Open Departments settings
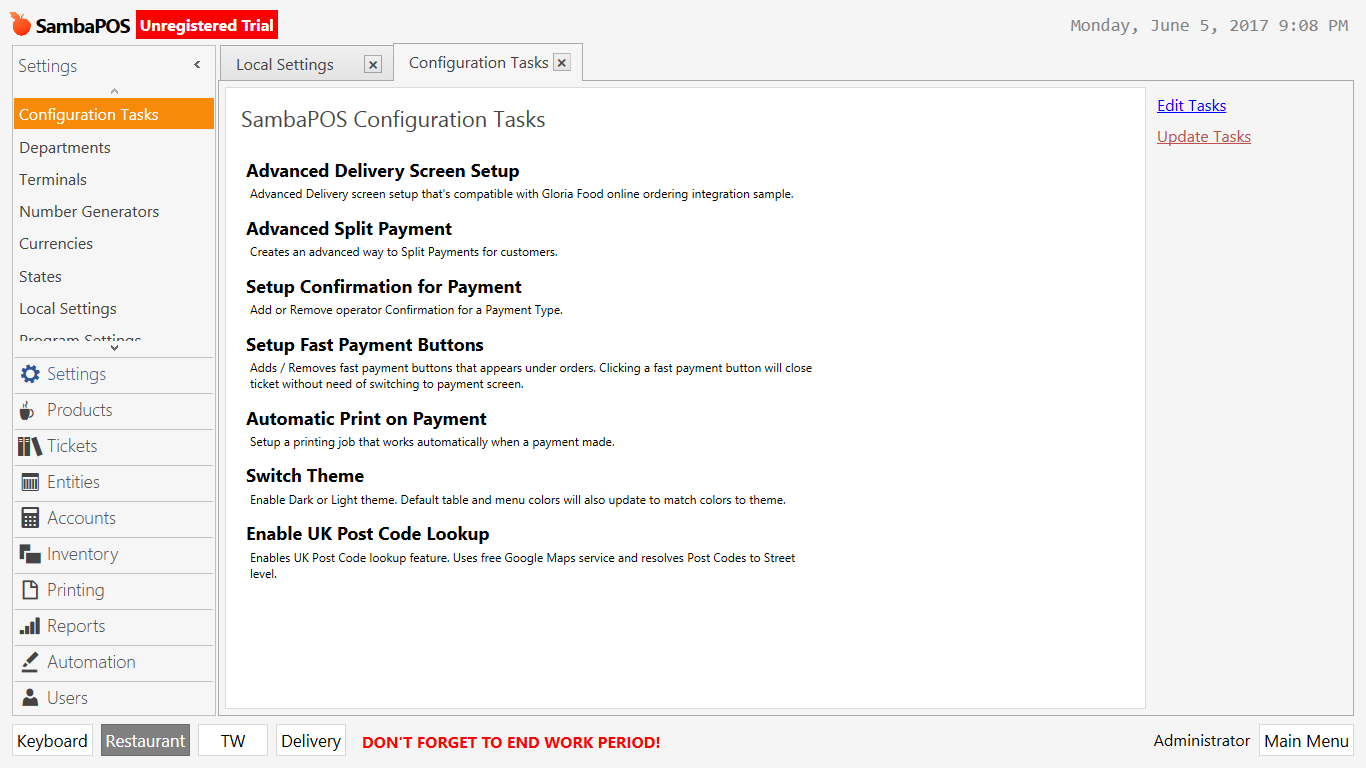 click(x=114, y=147)
